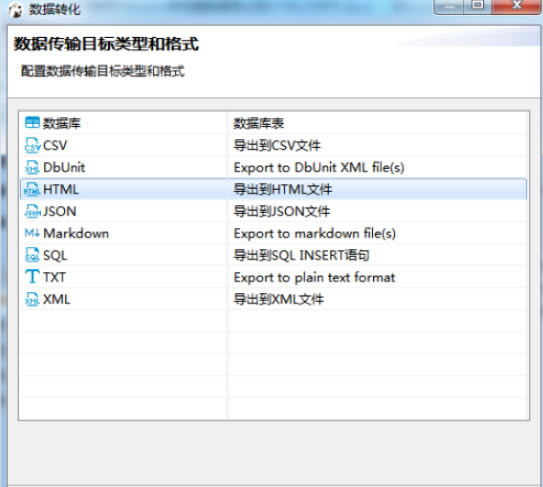Click the 导出到HTML文件 description

coord(283,189)
